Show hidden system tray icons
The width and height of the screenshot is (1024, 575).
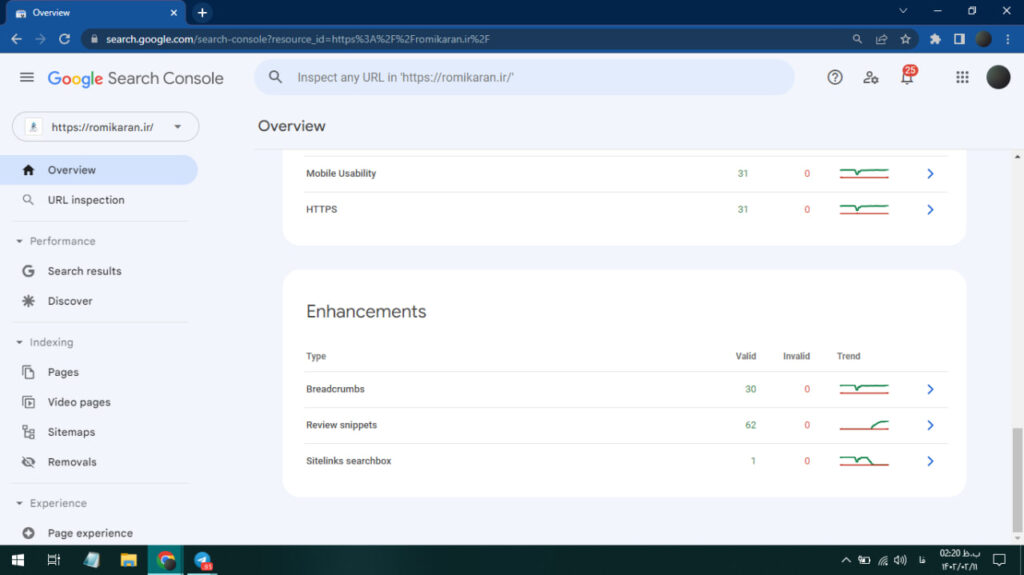tap(846, 560)
